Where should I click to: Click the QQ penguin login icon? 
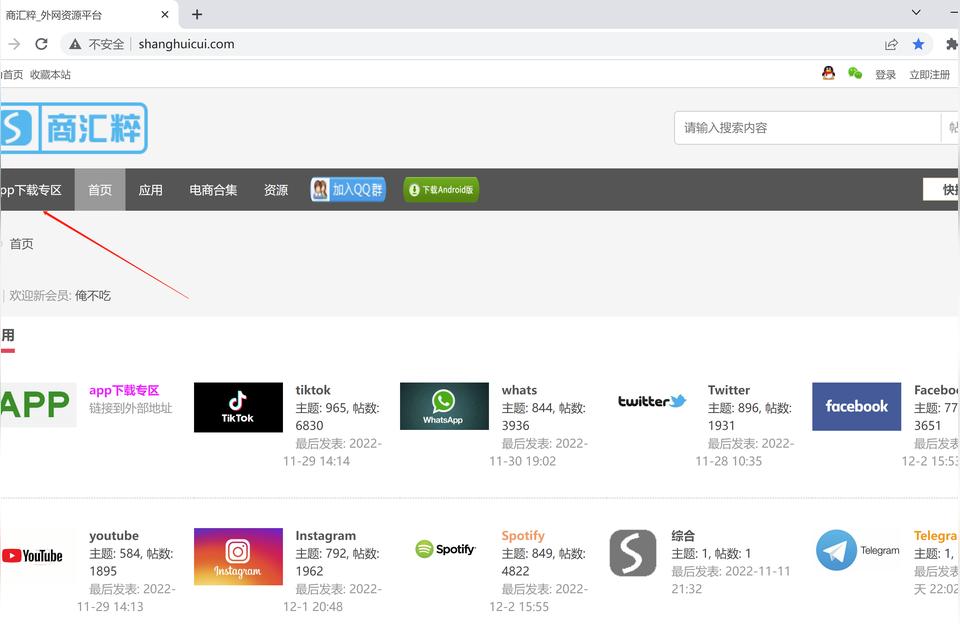tap(828, 74)
